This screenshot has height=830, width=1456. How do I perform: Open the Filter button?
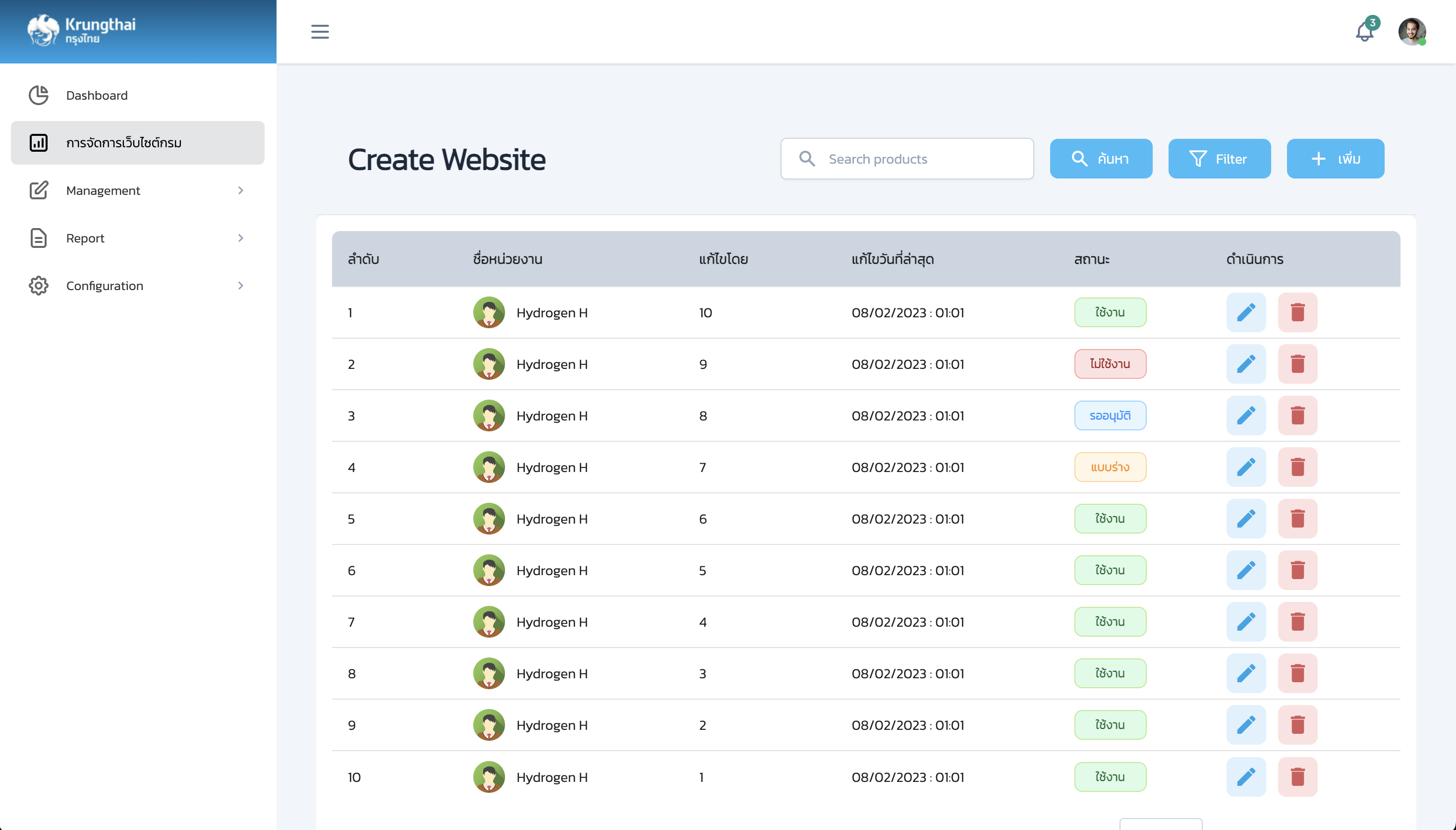(x=1219, y=159)
